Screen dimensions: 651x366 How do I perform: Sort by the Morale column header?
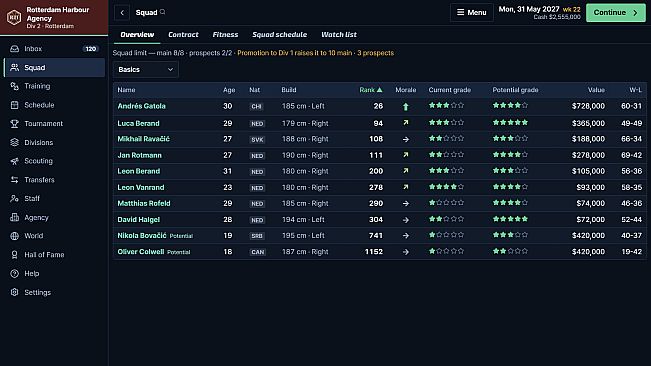tap(406, 90)
